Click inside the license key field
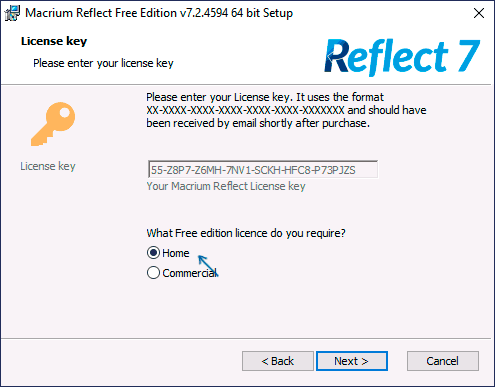Screen dimensions: 495x387 263,170
